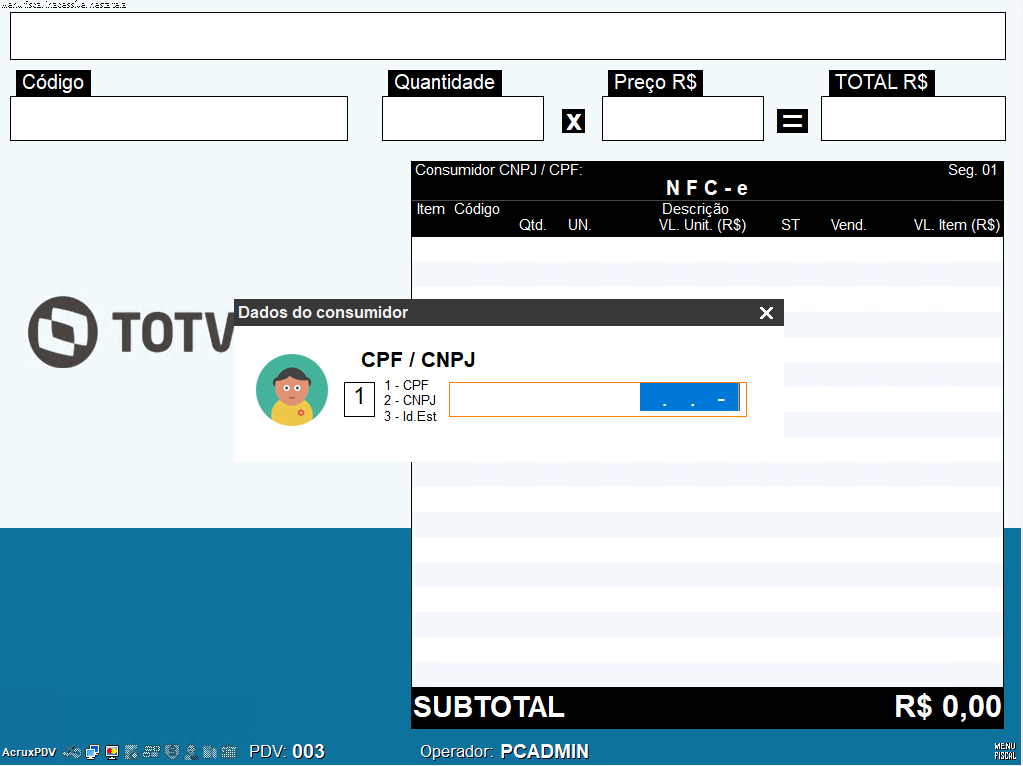This screenshot has height=766, width=1023.
Task: Click the colorful monitor status icon
Action: click(x=112, y=752)
